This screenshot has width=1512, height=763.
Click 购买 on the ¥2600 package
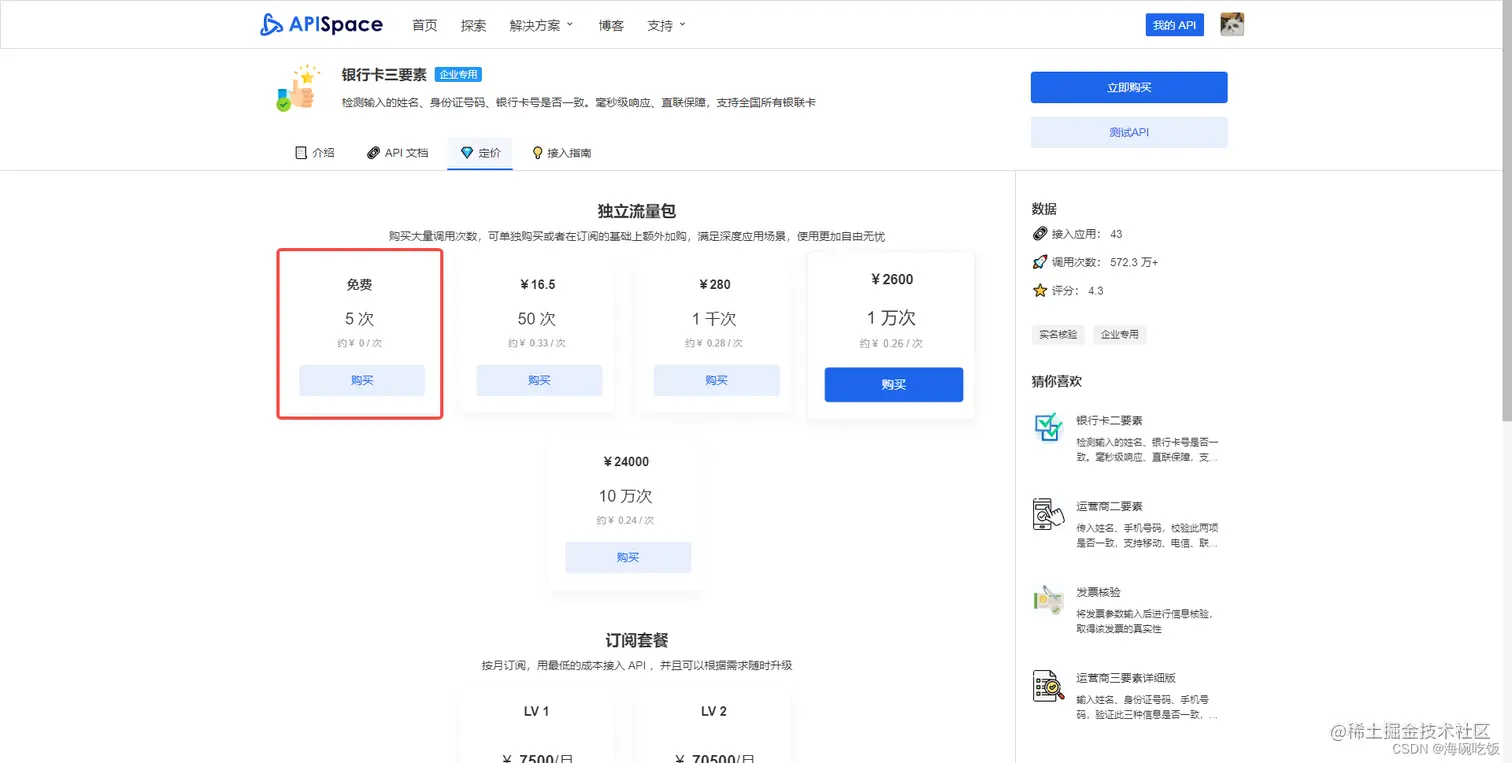coord(893,384)
